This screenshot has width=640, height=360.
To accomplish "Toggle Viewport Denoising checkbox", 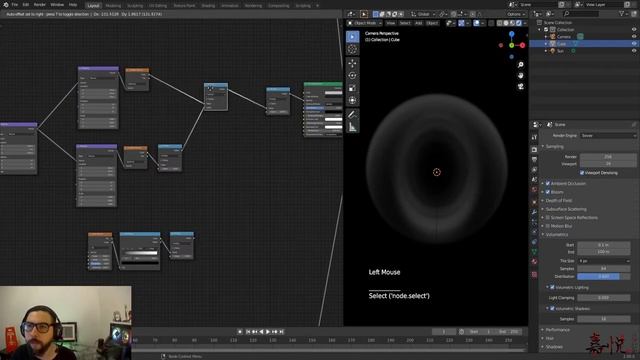I will 582,173.
